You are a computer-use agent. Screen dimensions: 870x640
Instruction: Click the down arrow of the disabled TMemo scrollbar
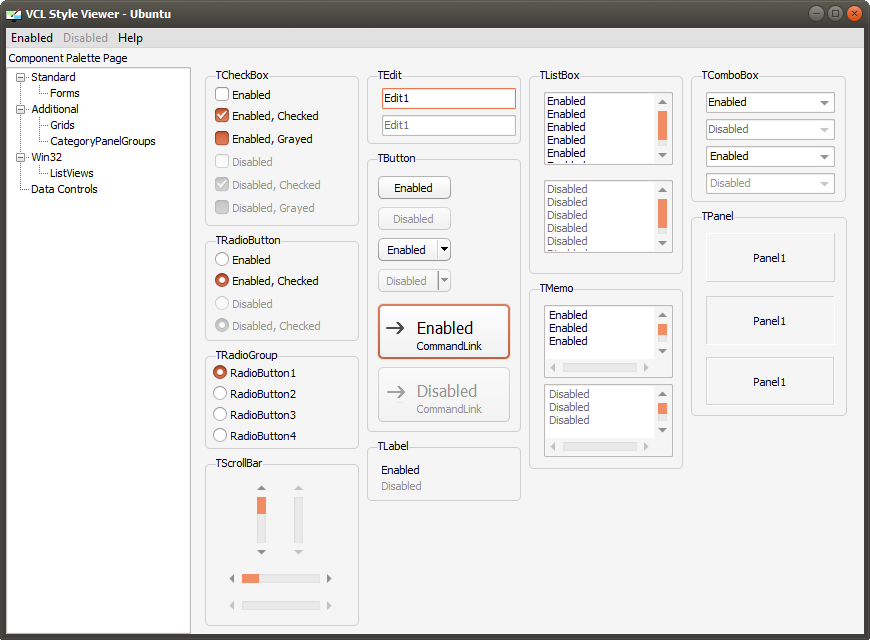[662, 430]
